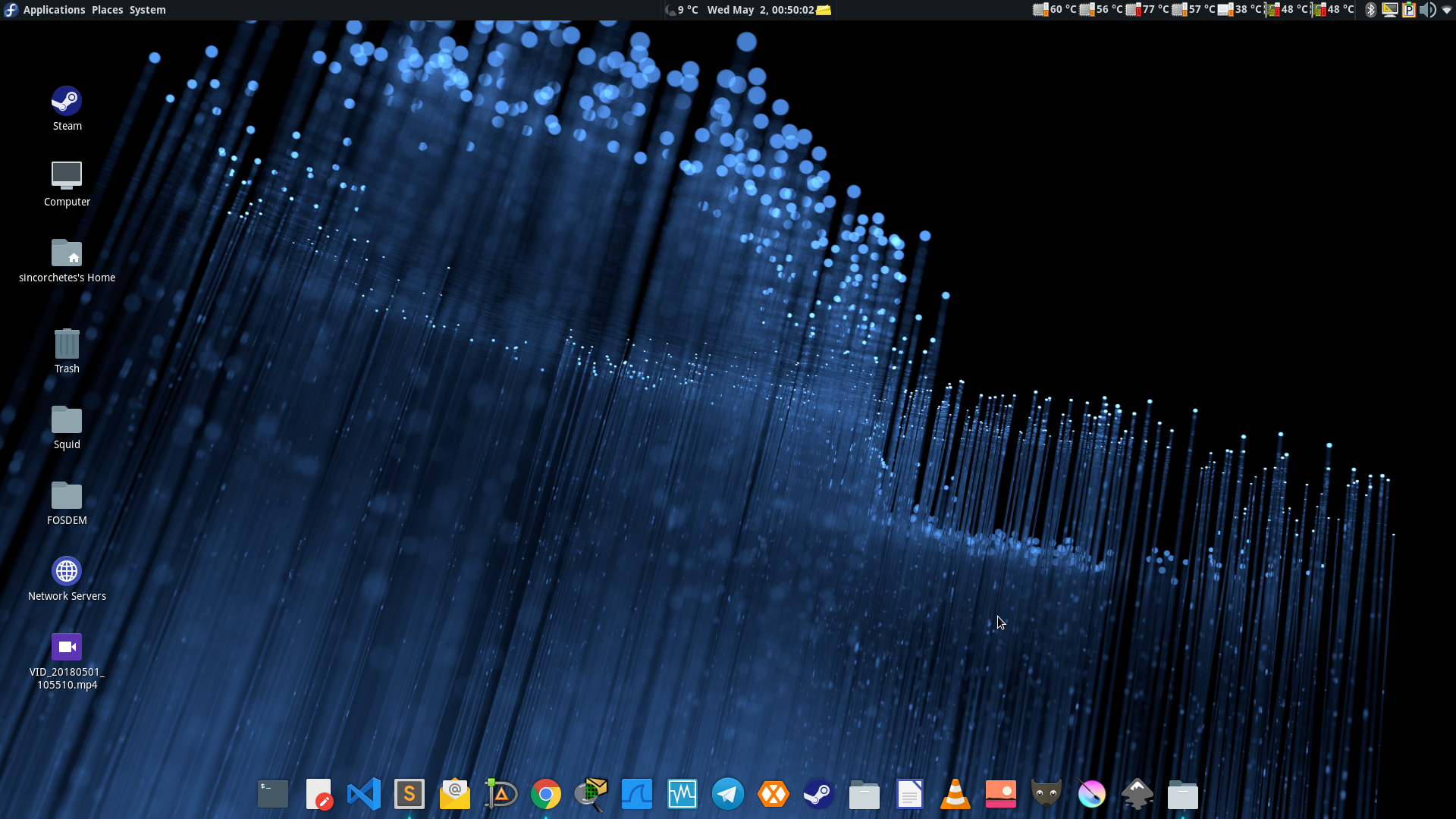Launch Steam from the dock
Screen dimensions: 1456x819
point(819,794)
